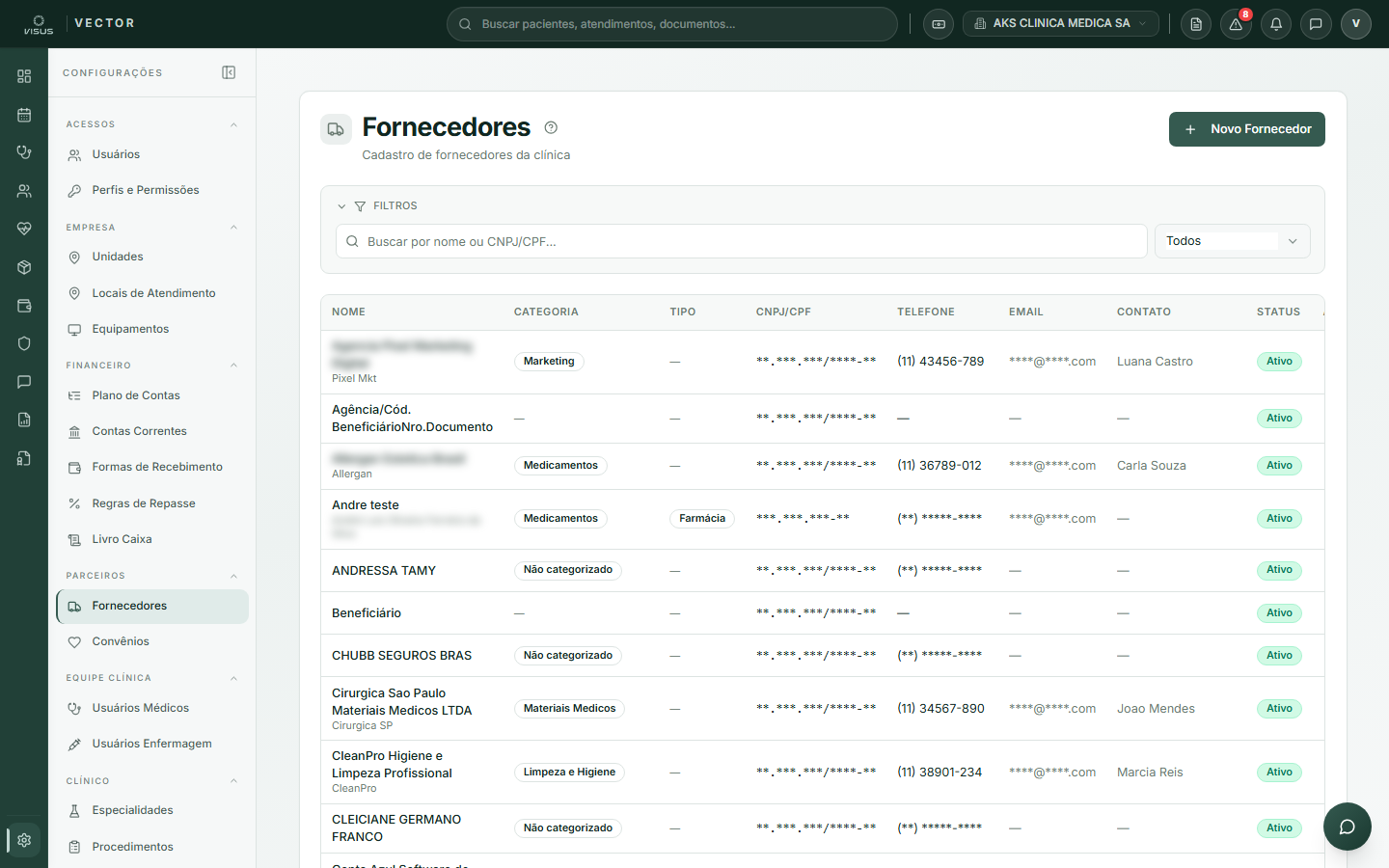The height and width of the screenshot is (868, 1389).
Task: Click the Visus Vector logo
Action: [79, 24]
